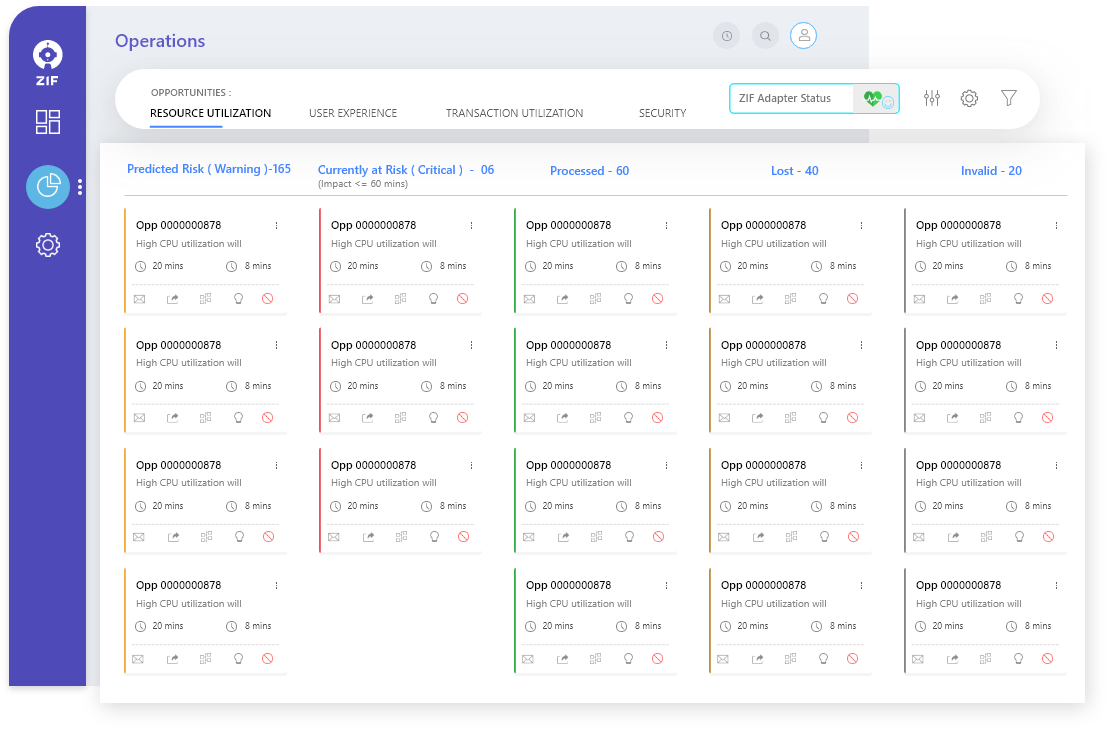Open the toolbar gear settings icon
This screenshot has height=737, width=1117.
point(969,98)
